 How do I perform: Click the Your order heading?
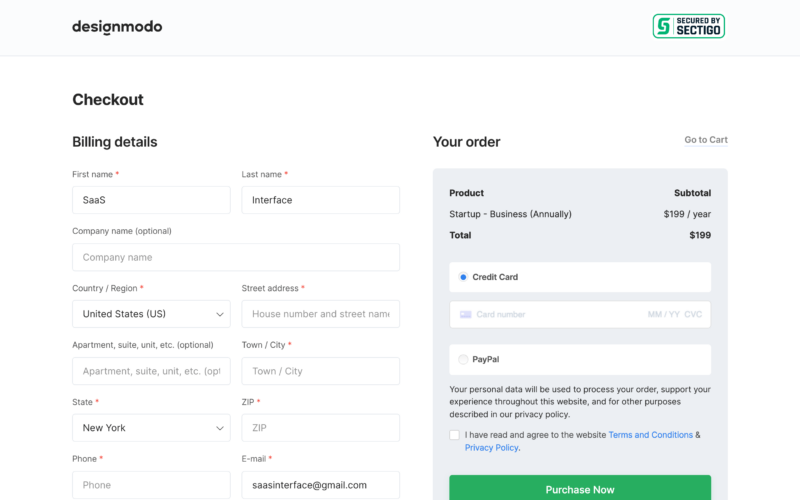click(x=466, y=142)
